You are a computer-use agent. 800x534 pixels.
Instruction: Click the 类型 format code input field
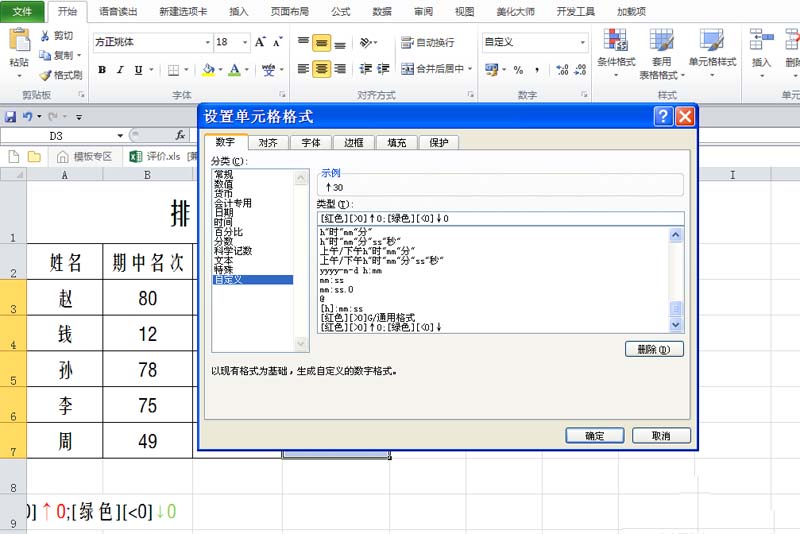coord(501,218)
